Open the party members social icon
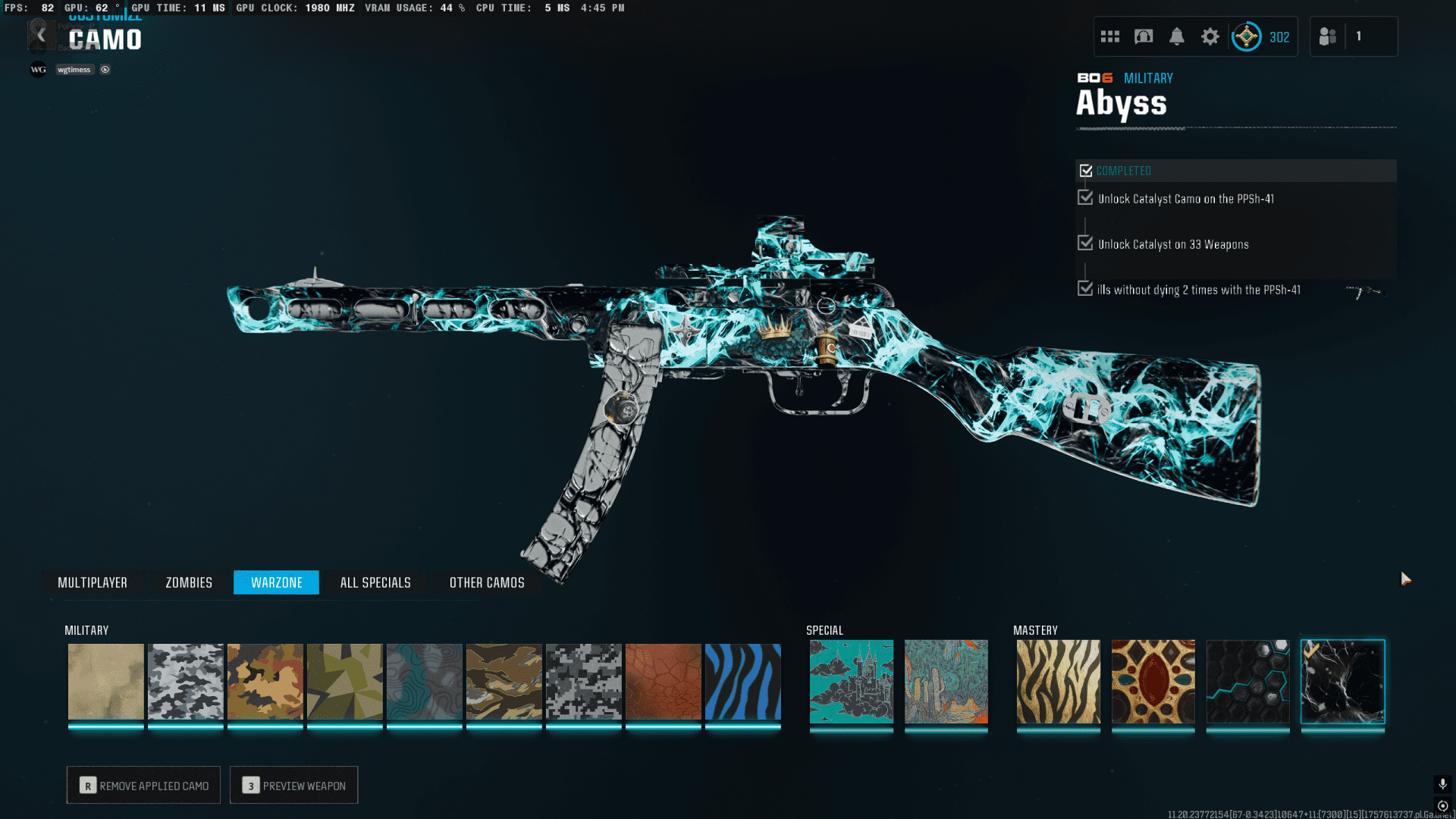Screen dimensions: 1456x819 pos(1328,36)
